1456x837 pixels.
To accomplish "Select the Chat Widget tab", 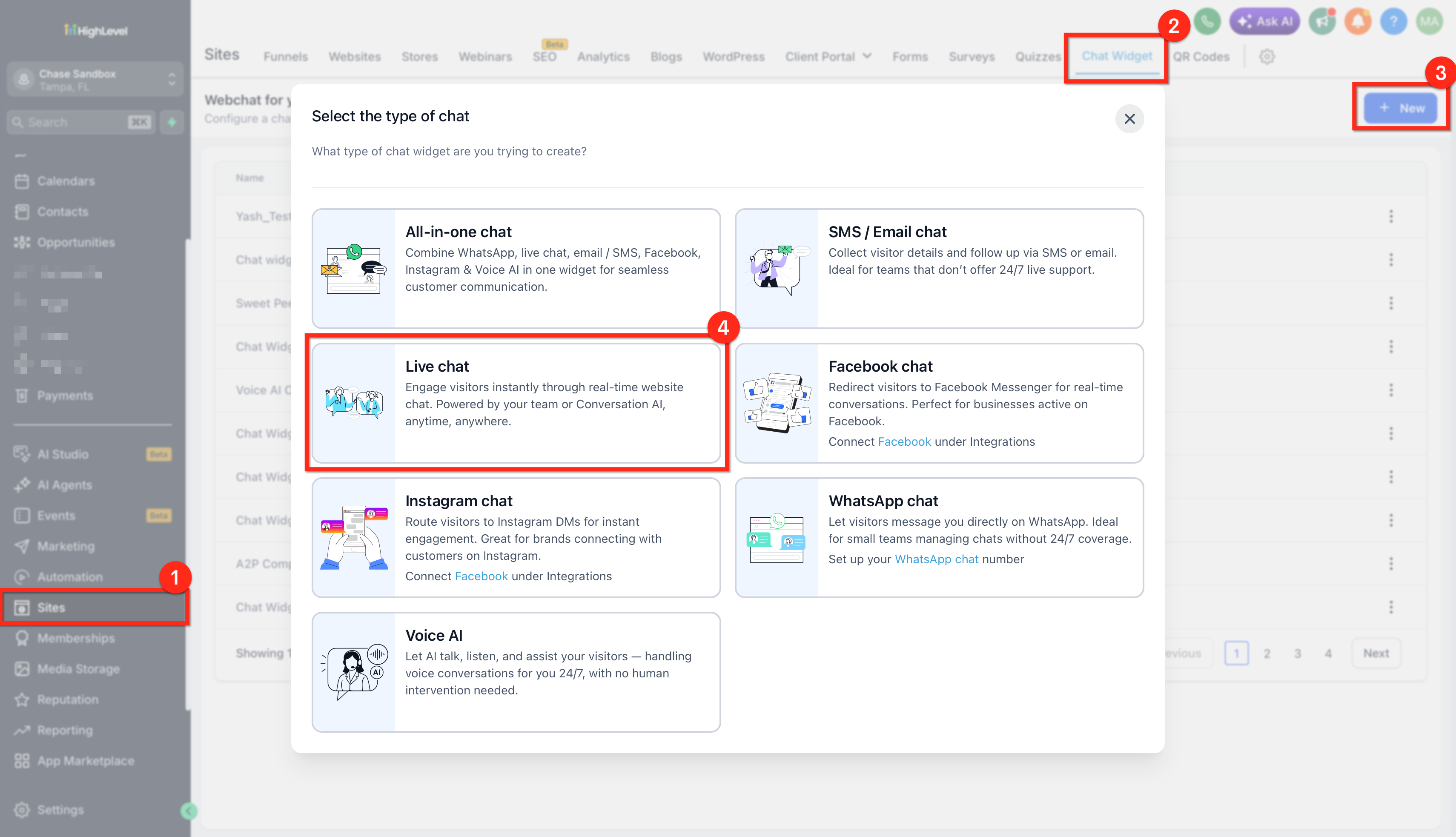I will click(1117, 56).
